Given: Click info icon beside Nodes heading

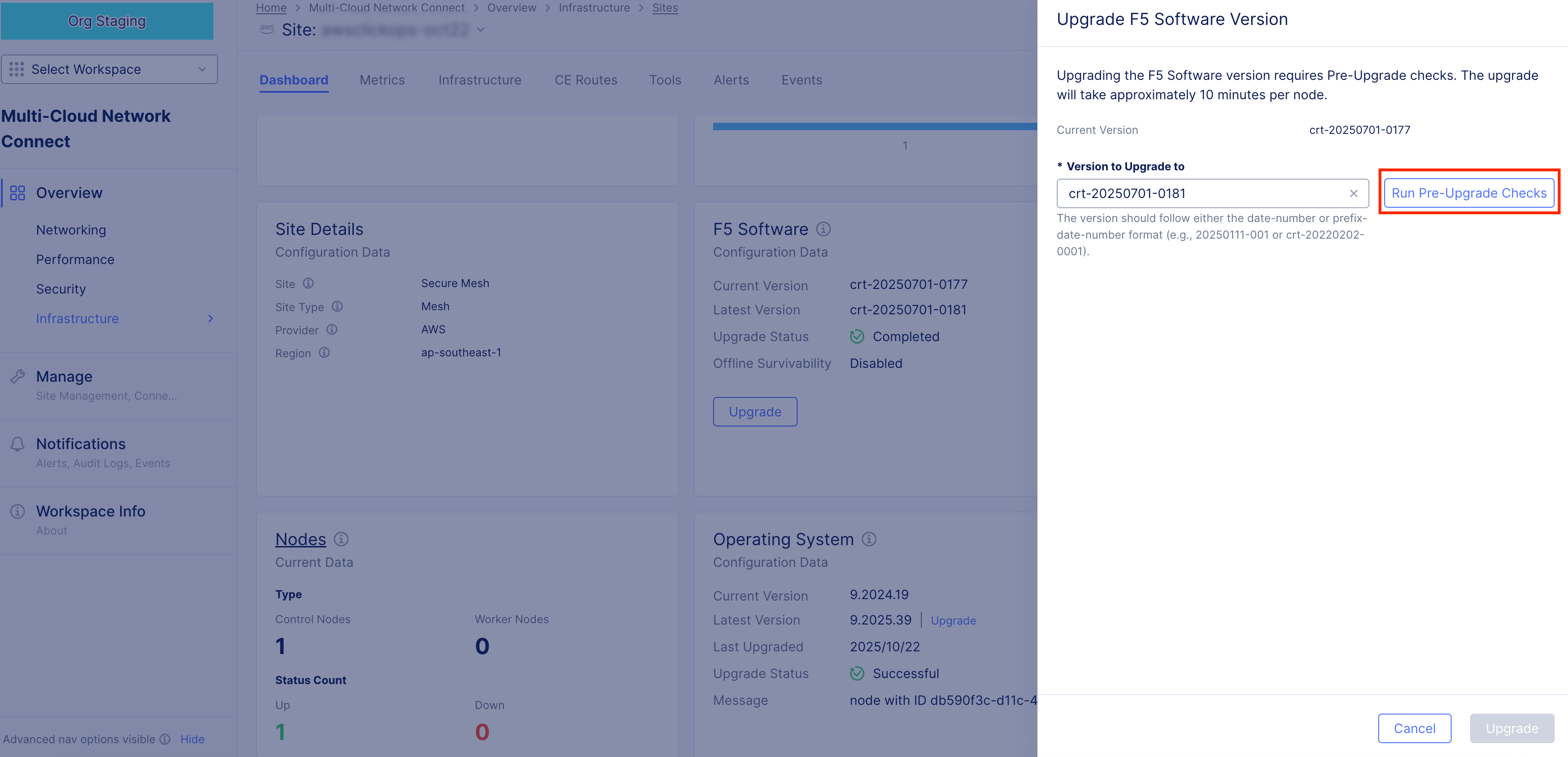Looking at the screenshot, I should coord(341,539).
